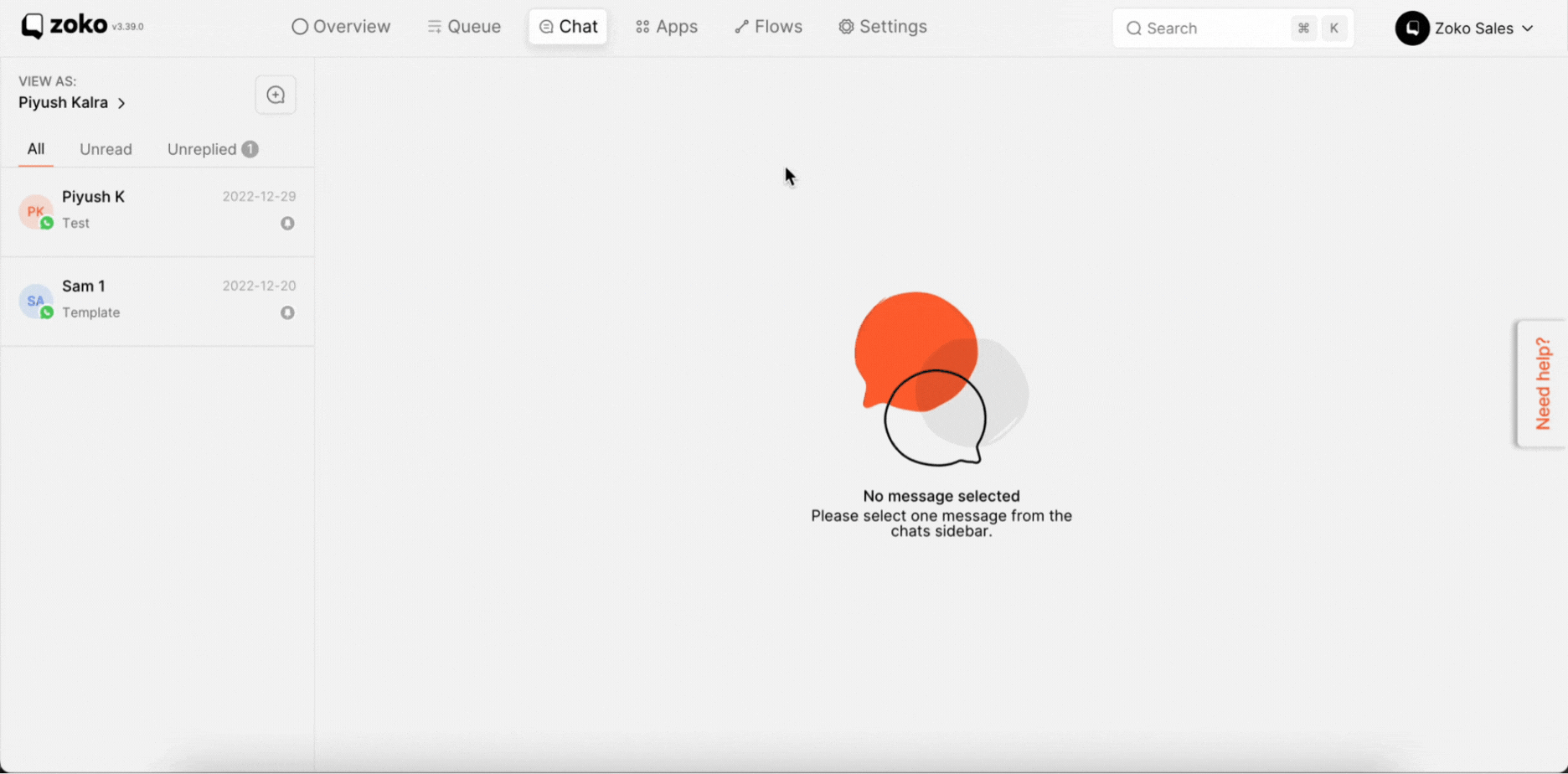This screenshot has width=1568, height=774.
Task: Click the Test message preview
Action: coord(75,224)
